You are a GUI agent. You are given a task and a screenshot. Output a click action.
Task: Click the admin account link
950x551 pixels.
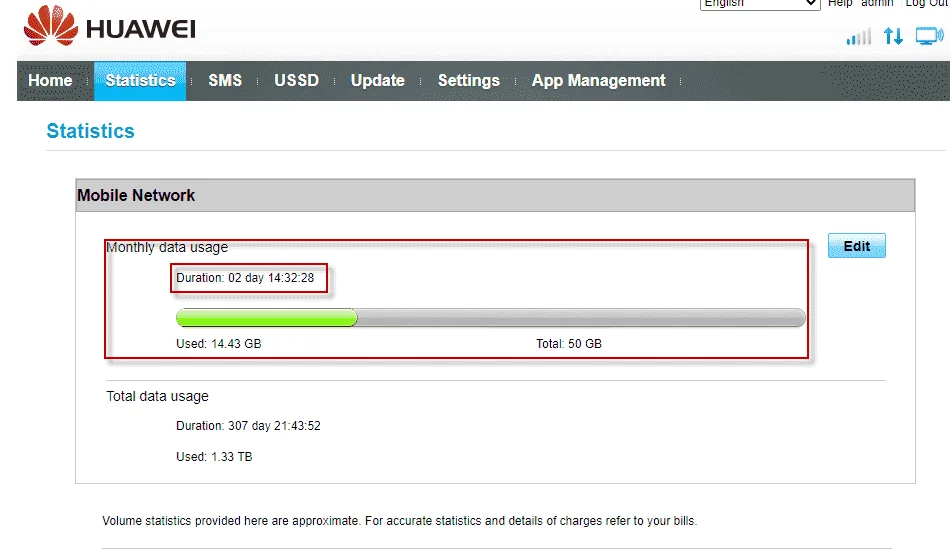pyautogui.click(x=877, y=4)
